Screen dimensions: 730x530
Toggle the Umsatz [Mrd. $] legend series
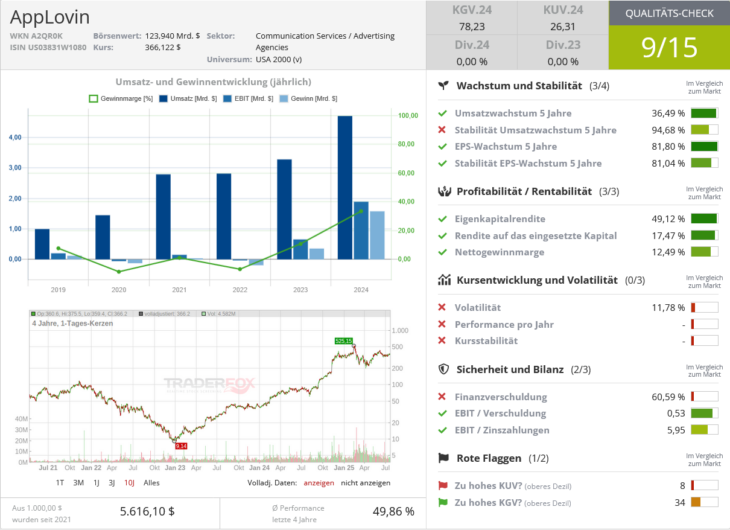(188, 99)
